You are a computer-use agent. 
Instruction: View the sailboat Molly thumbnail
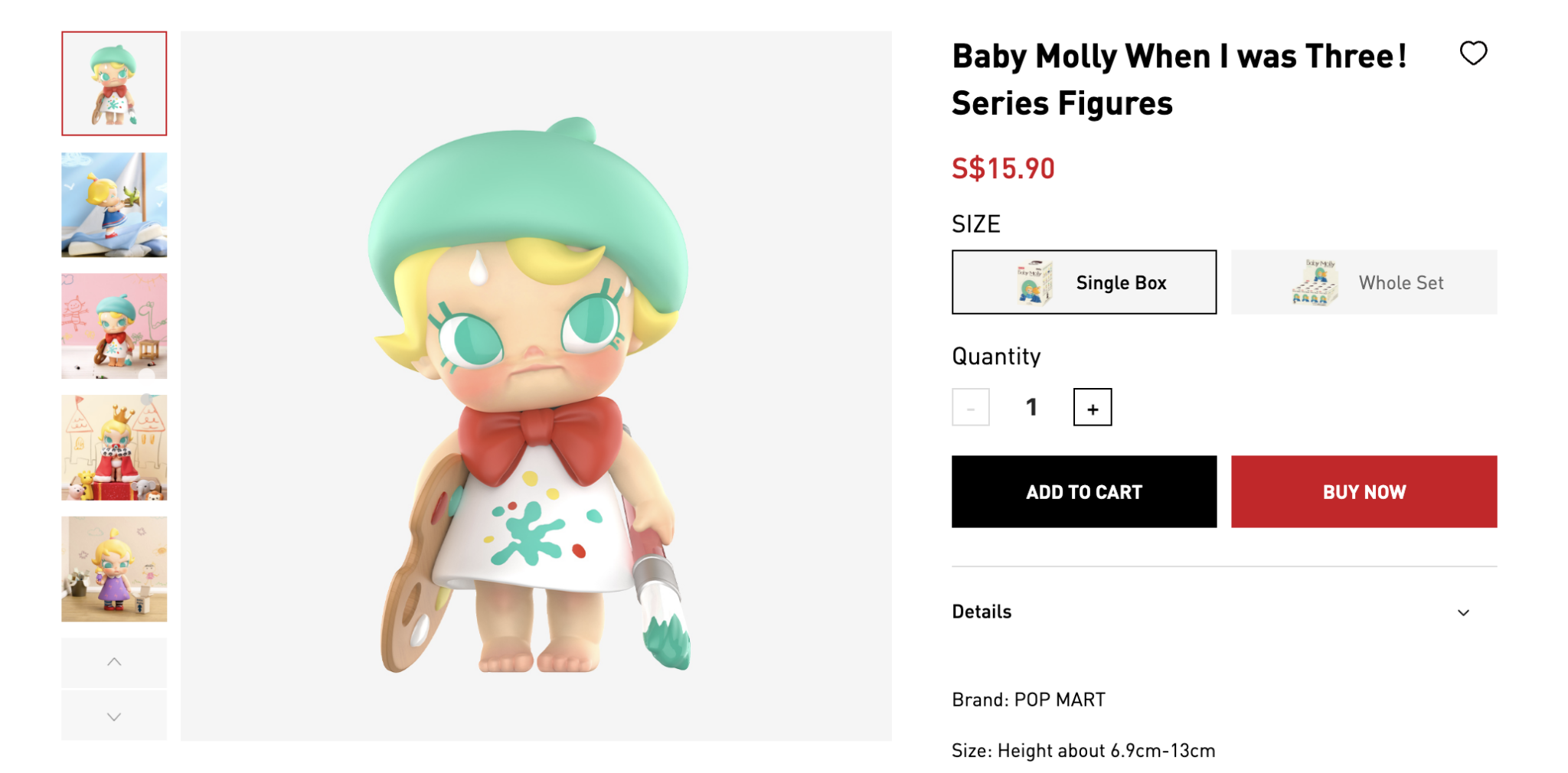tap(114, 204)
